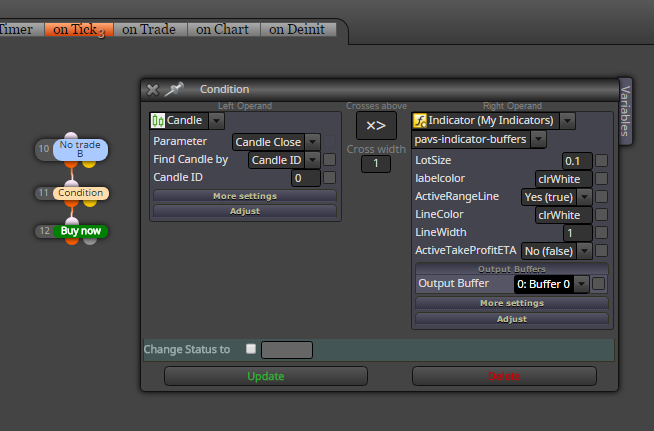Toggle checkbox beside labelcolor
The width and height of the screenshot is (654, 431).
601,179
